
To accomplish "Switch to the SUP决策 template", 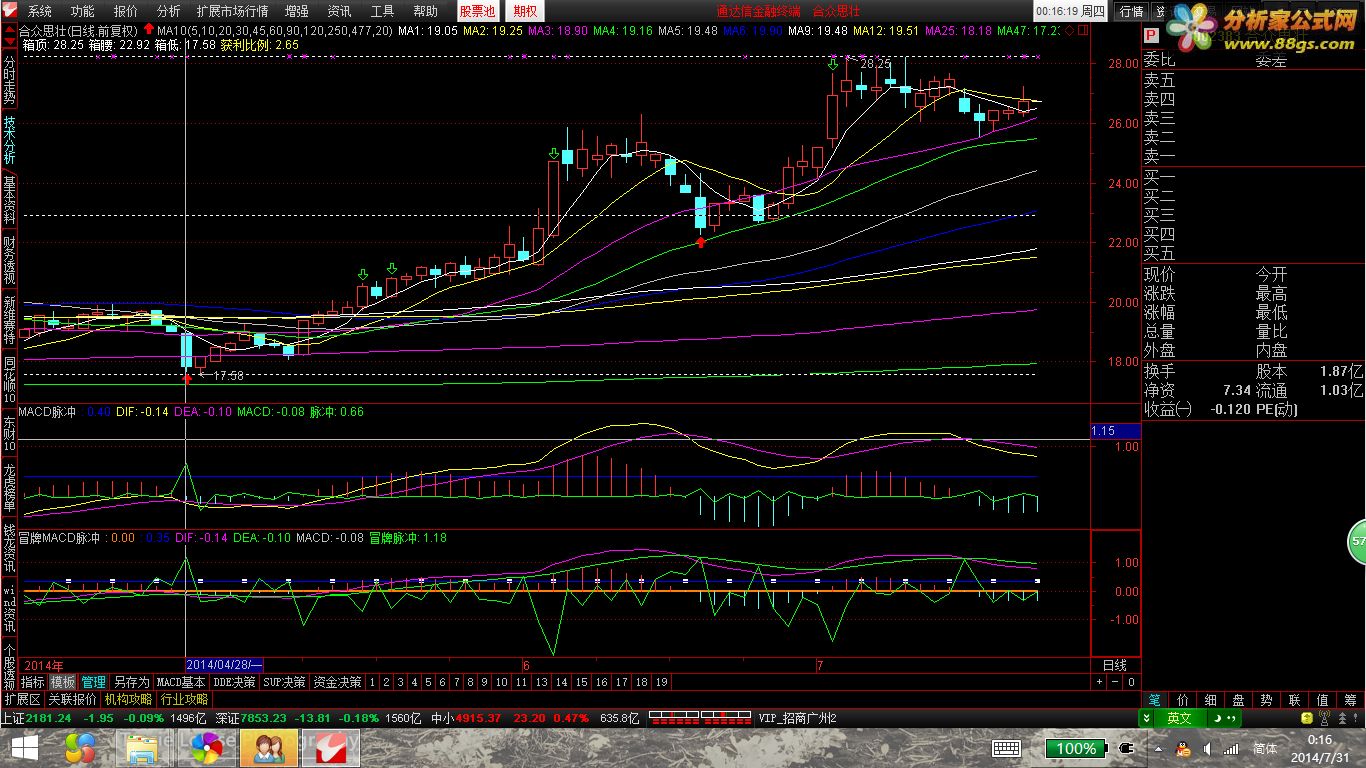I will pos(284,682).
